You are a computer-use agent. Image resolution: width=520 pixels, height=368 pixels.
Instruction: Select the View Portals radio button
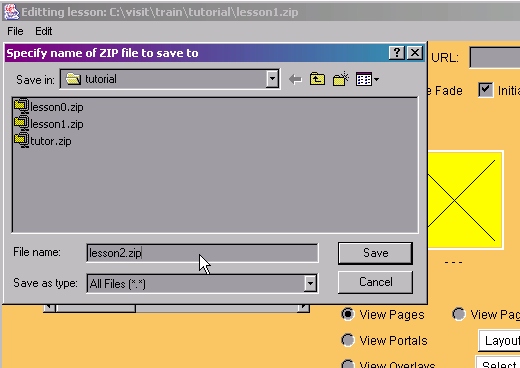348,340
